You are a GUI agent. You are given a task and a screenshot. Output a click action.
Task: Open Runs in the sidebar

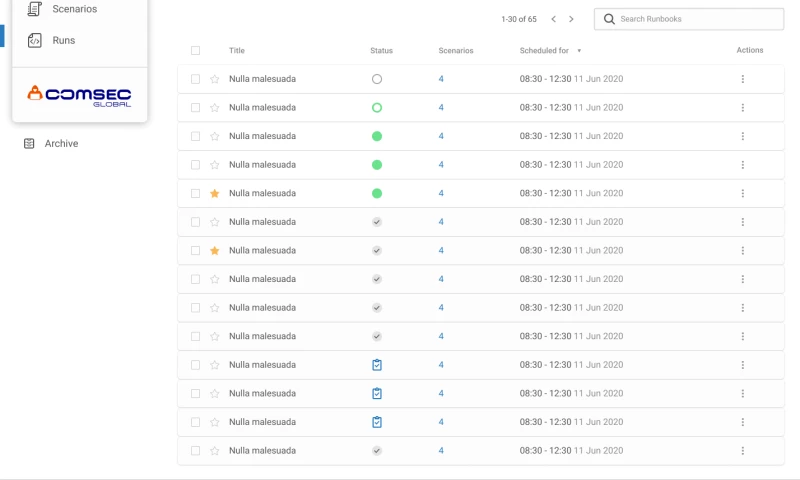pos(63,40)
